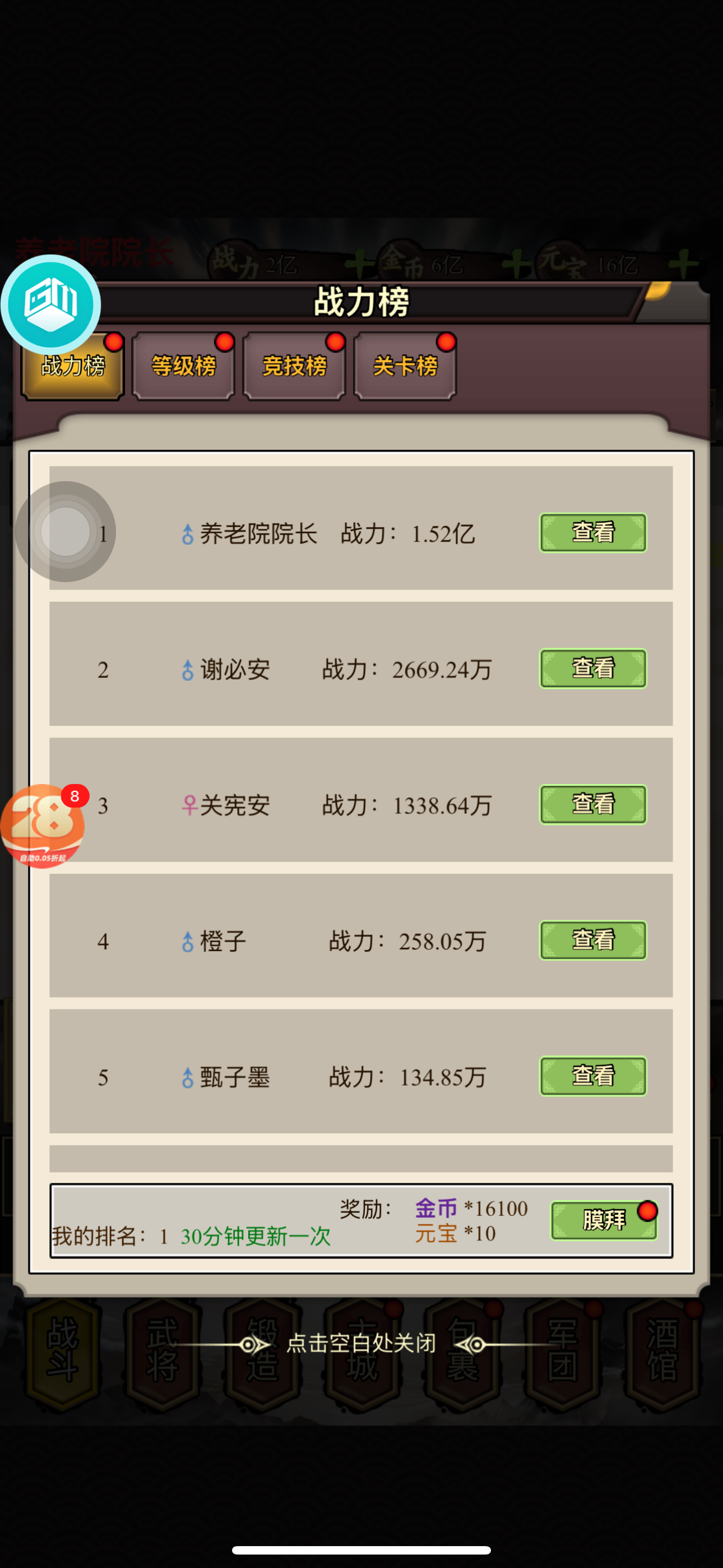Click 查看 for player 甄子墨

(593, 1076)
